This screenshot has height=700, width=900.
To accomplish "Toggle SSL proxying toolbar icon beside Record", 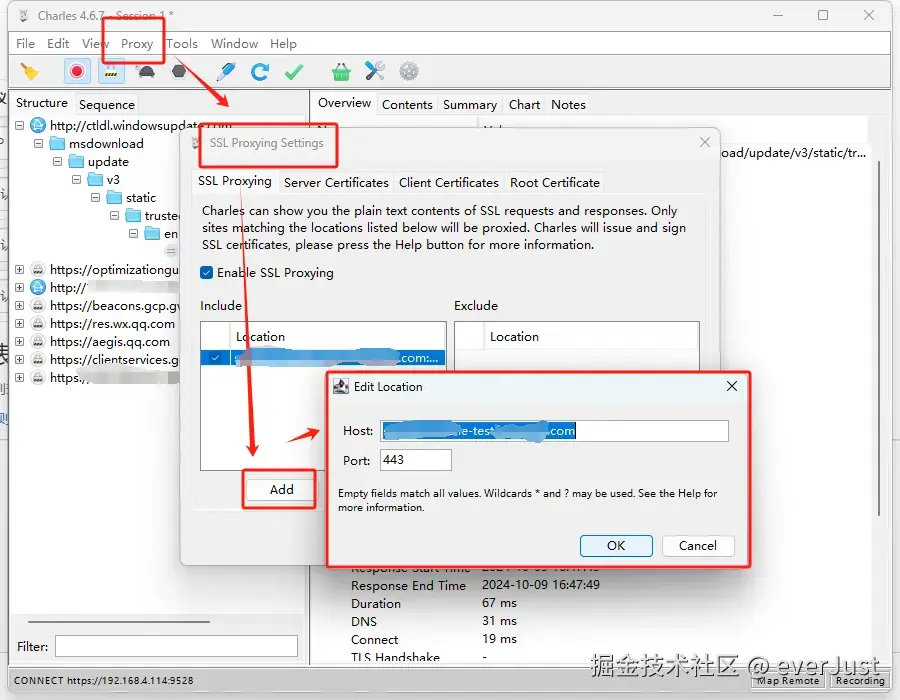I will tap(111, 72).
